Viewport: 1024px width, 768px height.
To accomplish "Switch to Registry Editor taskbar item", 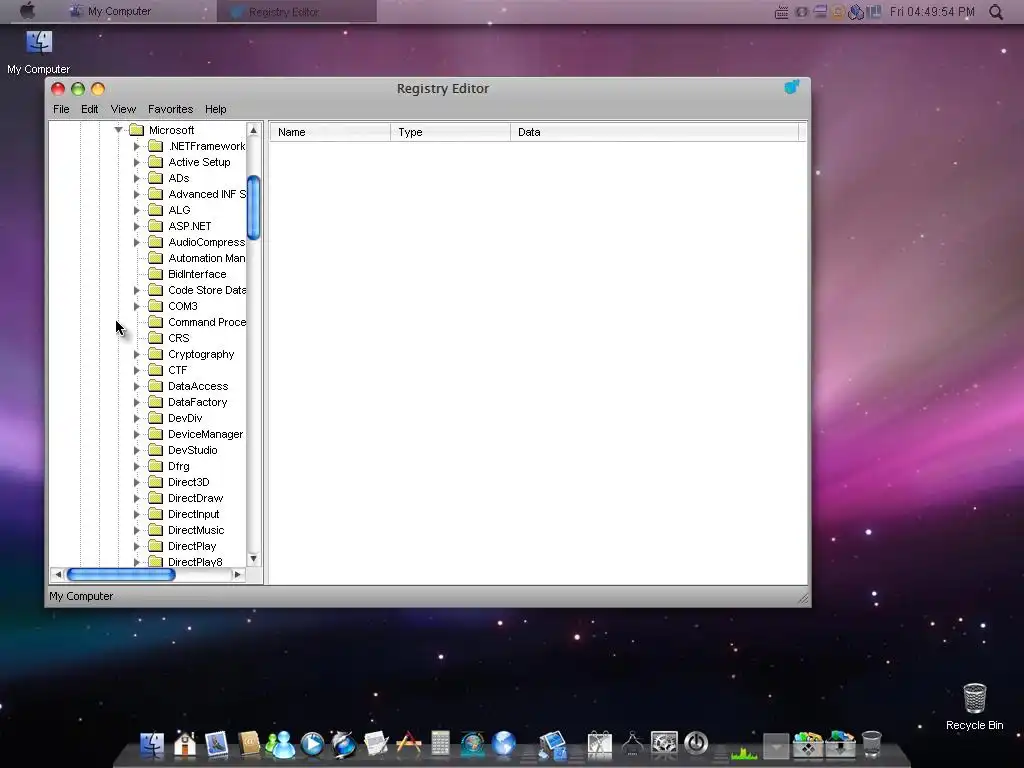I will pos(296,11).
